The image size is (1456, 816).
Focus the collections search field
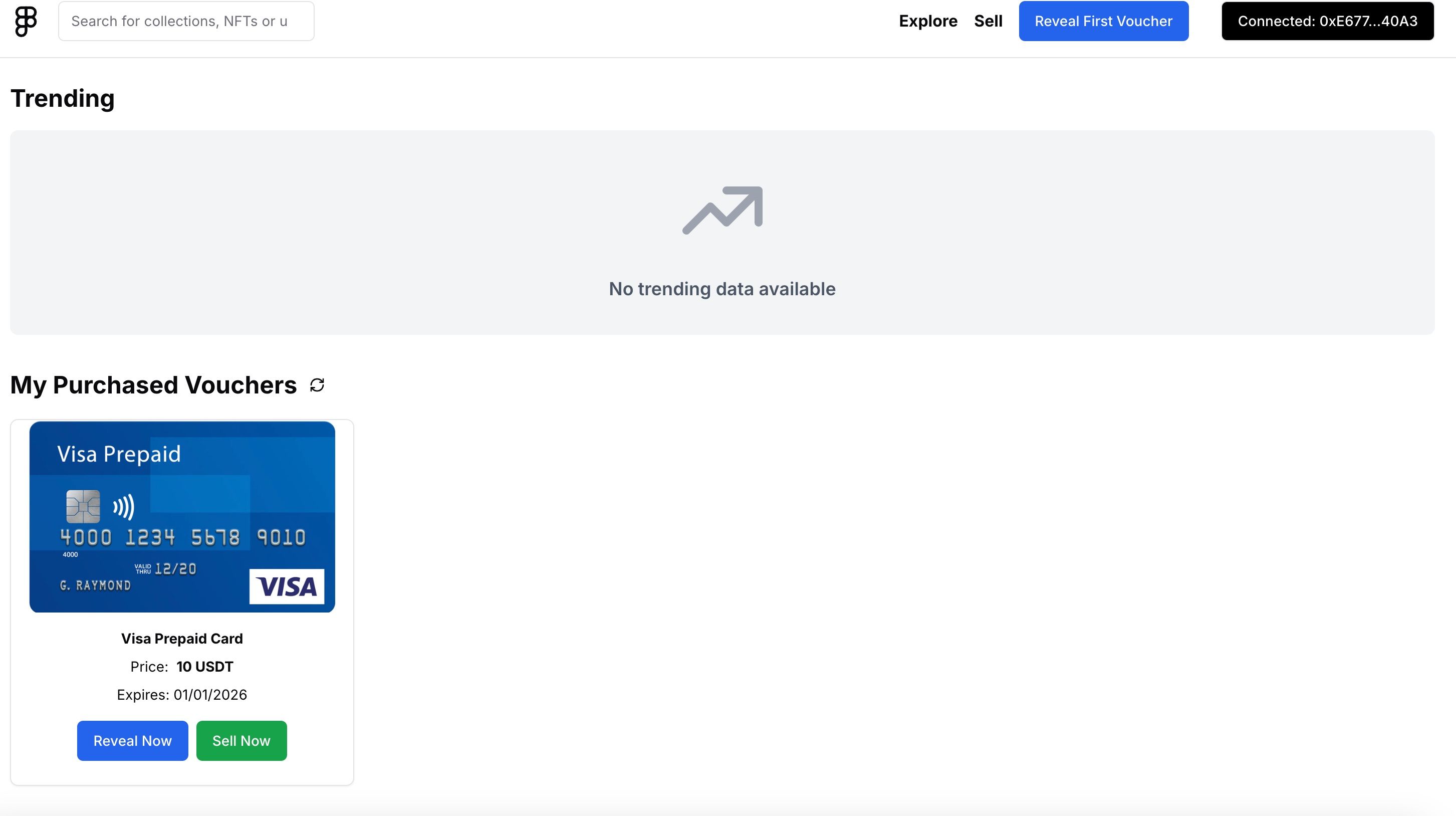pos(186,21)
